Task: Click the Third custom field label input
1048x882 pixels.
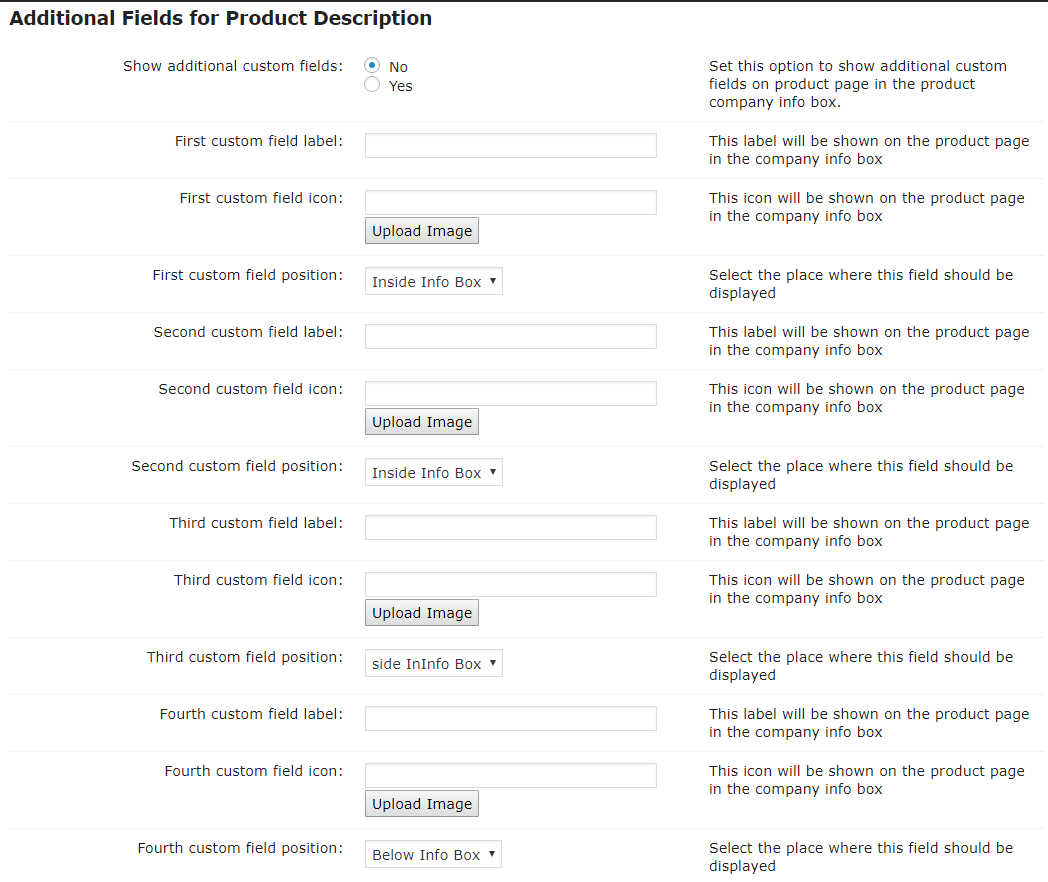Action: coord(510,527)
